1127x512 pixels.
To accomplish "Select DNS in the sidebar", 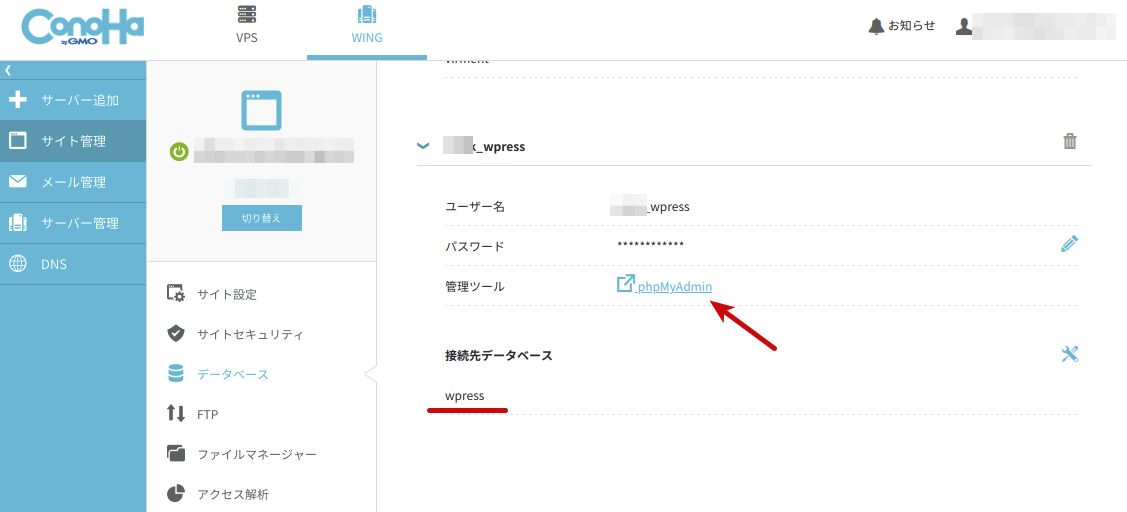I will (73, 264).
